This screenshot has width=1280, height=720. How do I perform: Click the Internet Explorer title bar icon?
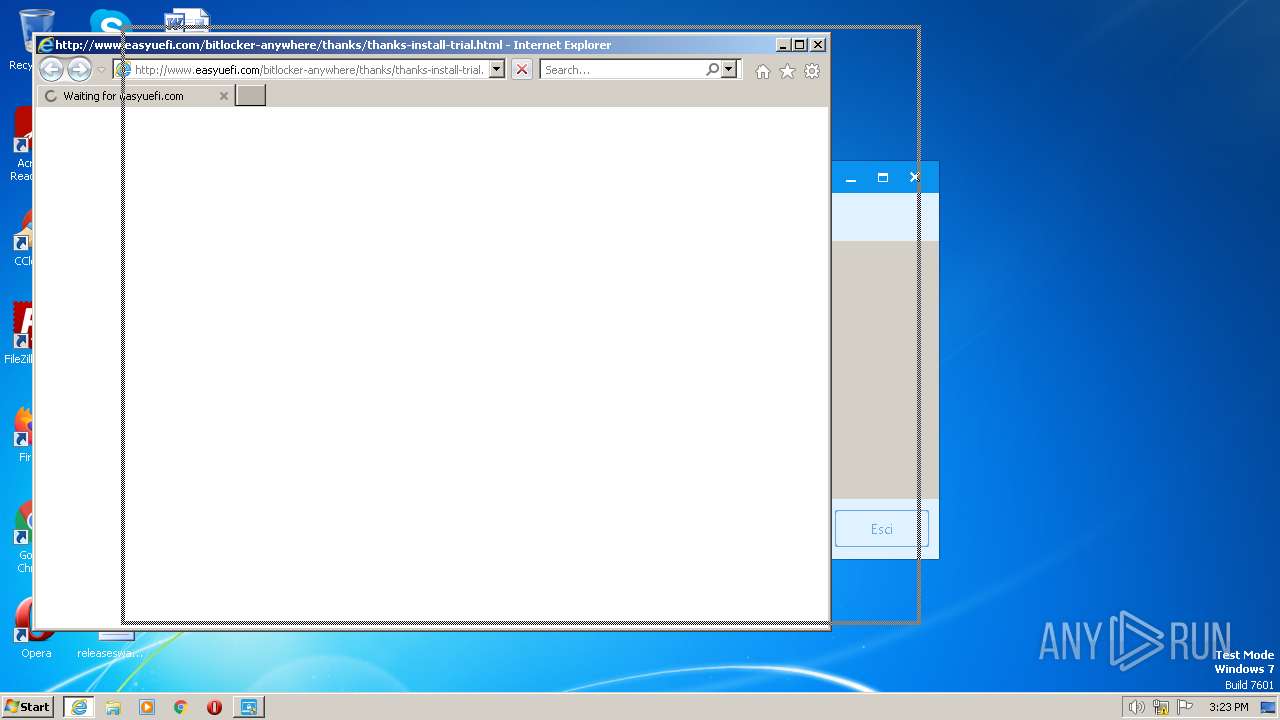pyautogui.click(x=45, y=45)
